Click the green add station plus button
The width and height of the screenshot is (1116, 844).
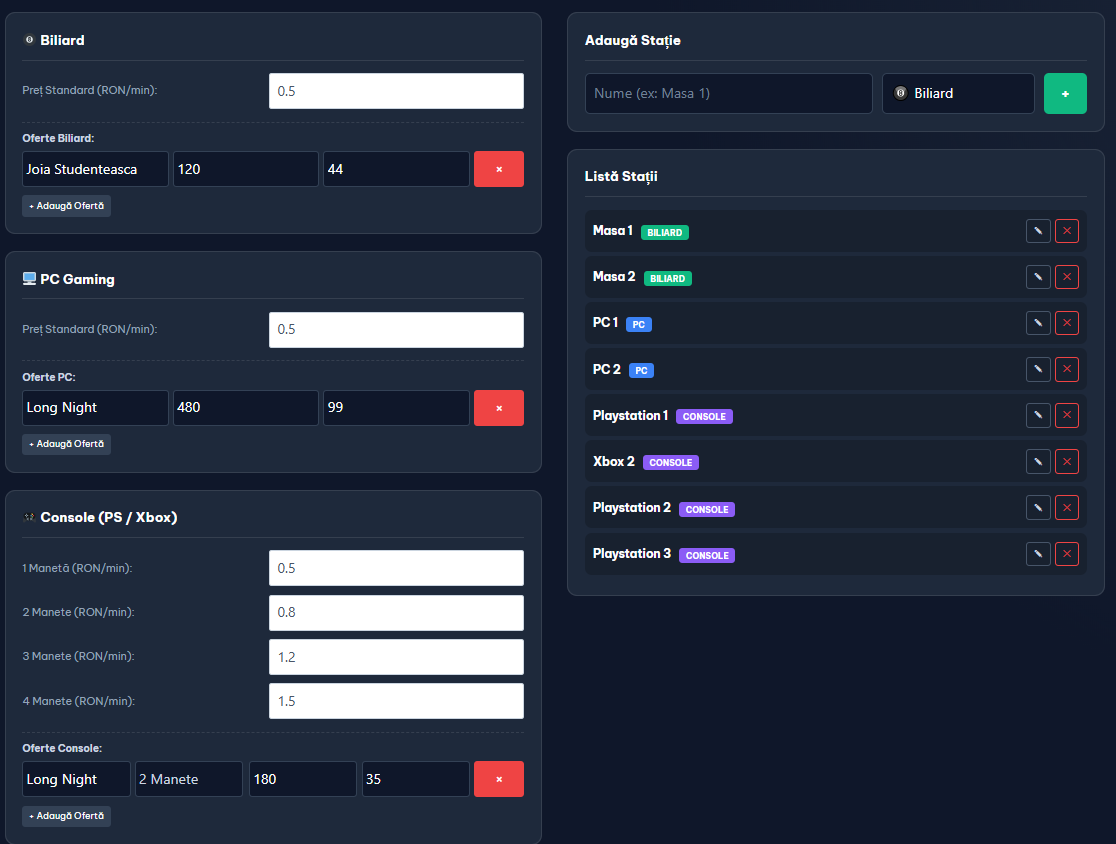[1065, 93]
